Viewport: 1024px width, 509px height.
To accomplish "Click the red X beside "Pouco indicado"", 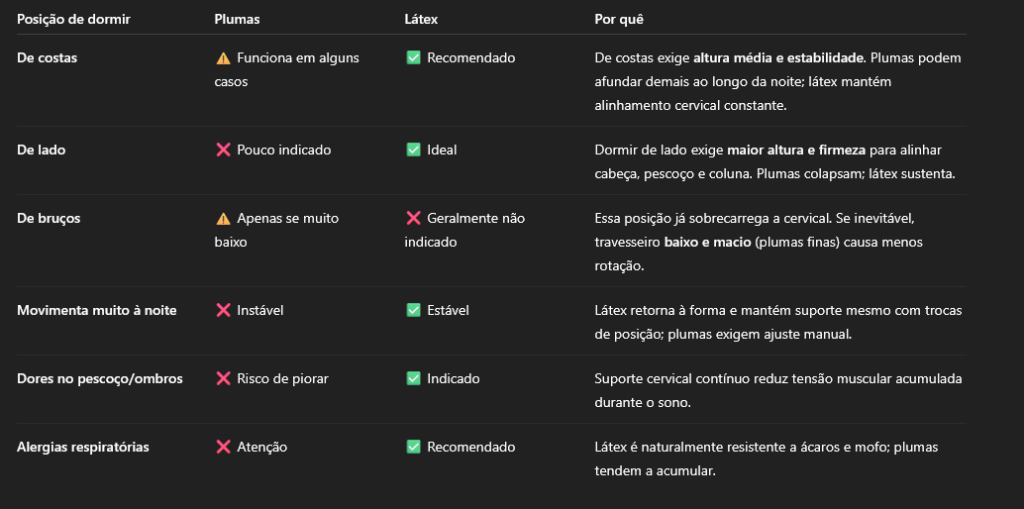I will pyautogui.click(x=223, y=150).
